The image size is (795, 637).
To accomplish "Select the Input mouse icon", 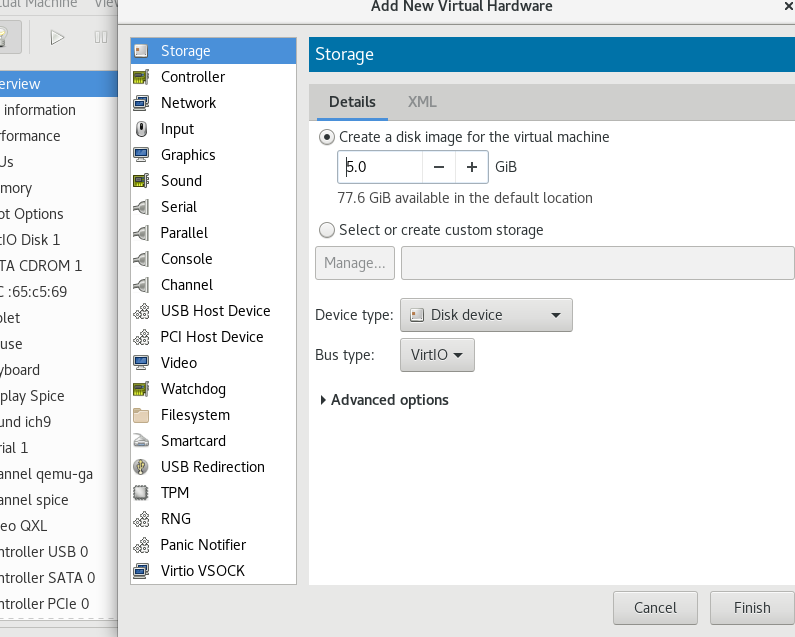I will [141, 129].
